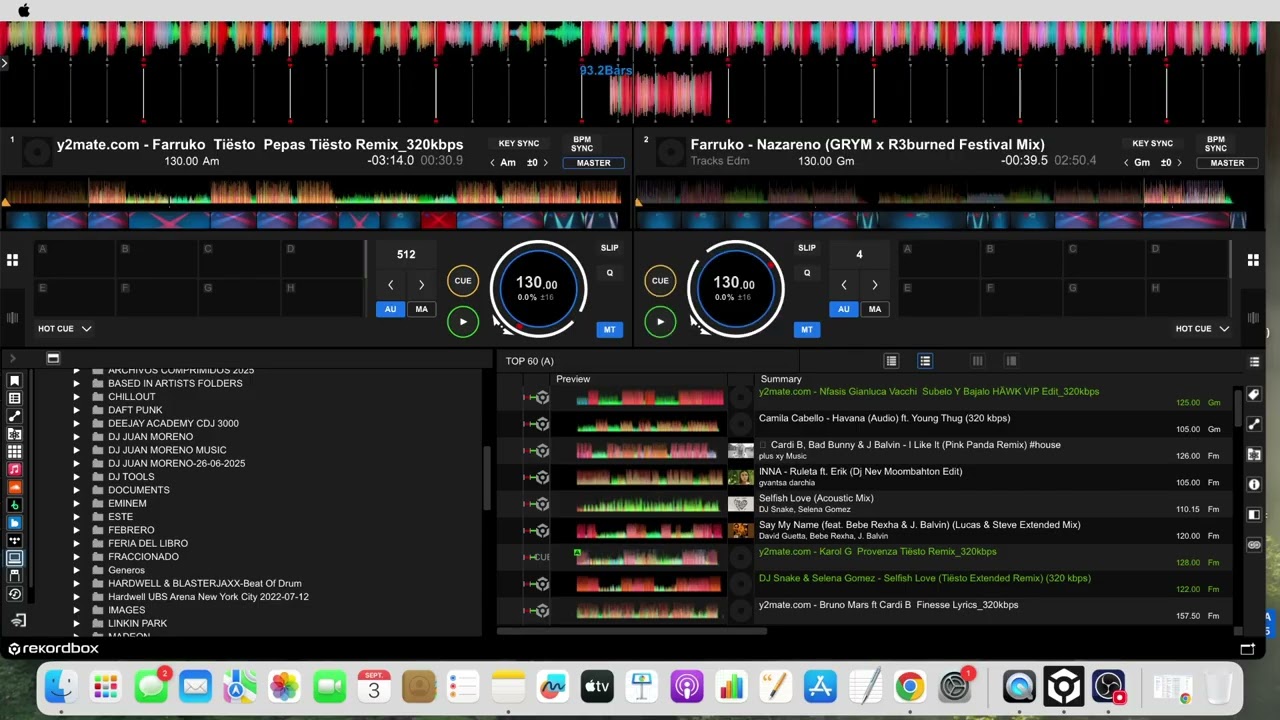Toggle deck 1 MT master tempo

coord(609,329)
